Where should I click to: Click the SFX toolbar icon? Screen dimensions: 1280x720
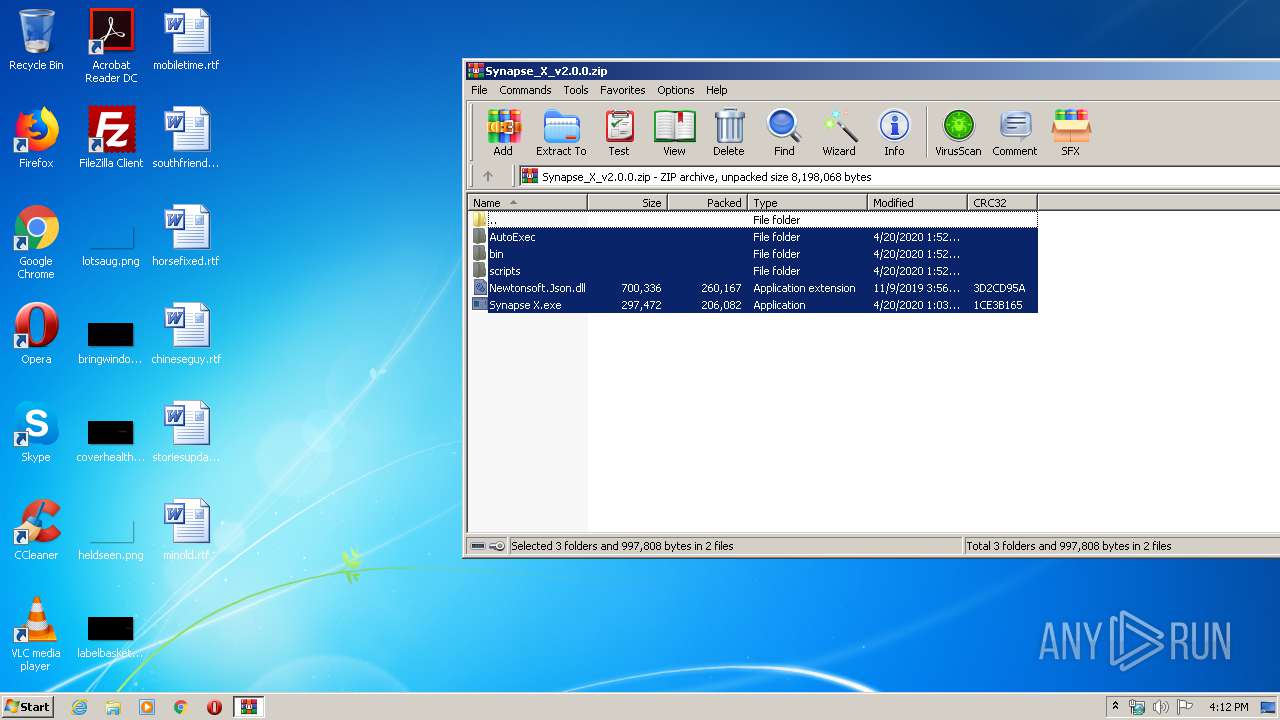(x=1070, y=133)
